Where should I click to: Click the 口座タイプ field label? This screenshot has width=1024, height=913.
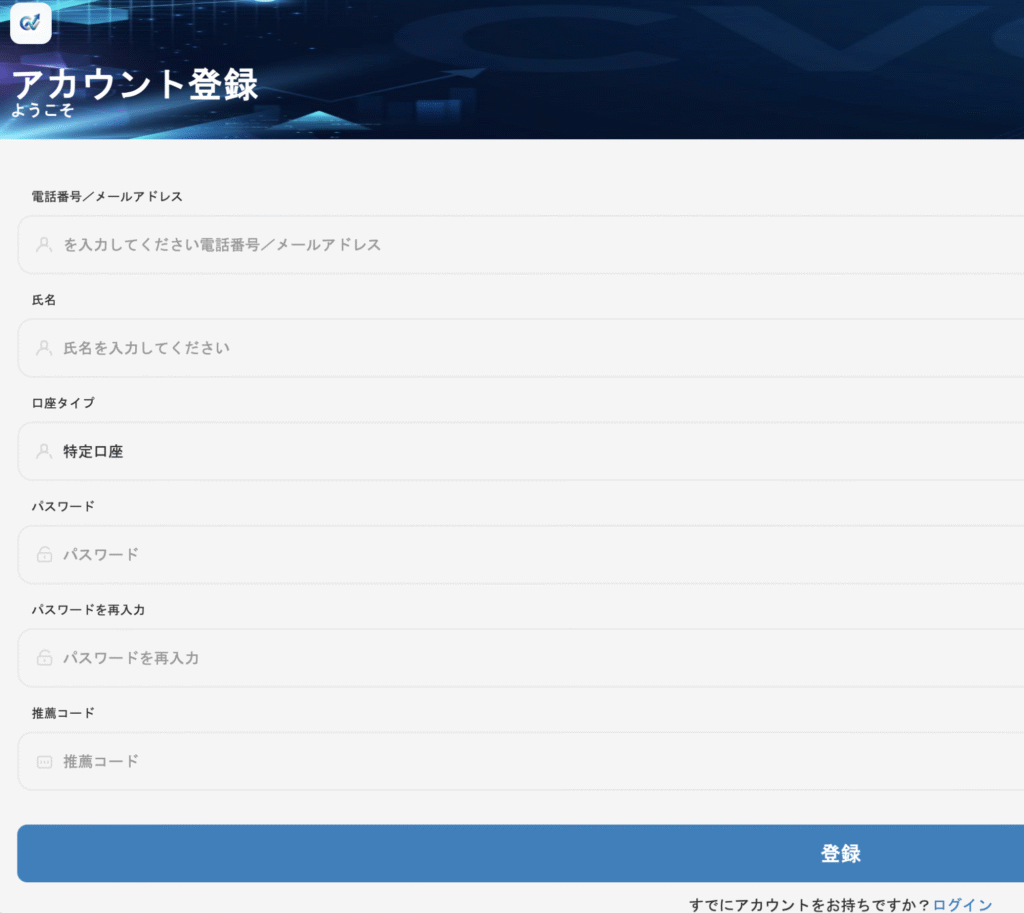63,403
